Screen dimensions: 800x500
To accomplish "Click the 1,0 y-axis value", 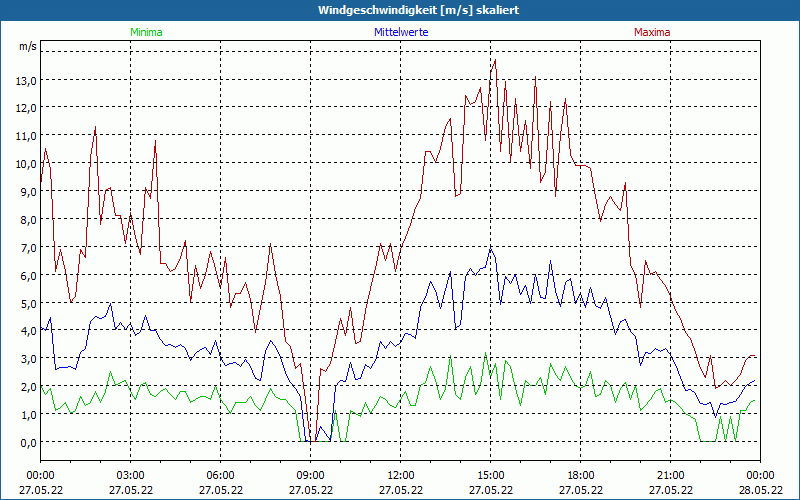I will click(x=30, y=414).
